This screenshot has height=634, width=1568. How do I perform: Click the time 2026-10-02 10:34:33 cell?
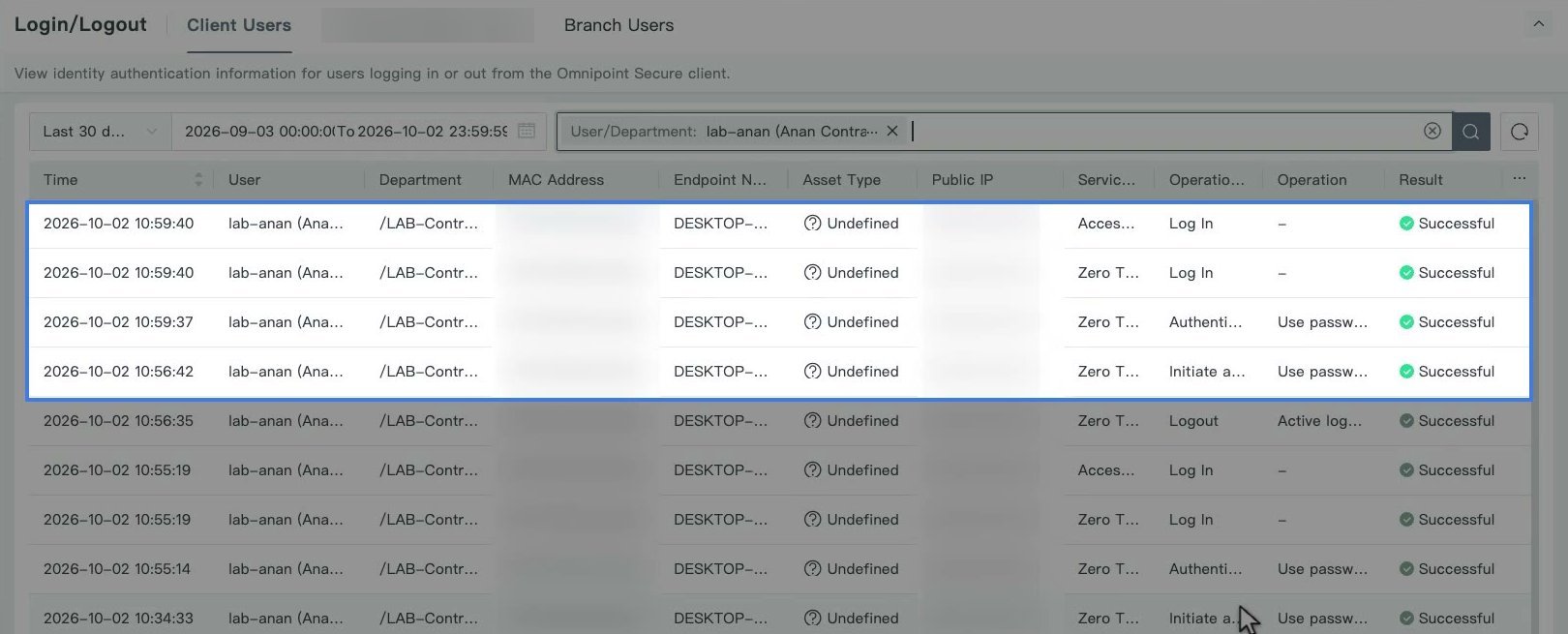118,619
